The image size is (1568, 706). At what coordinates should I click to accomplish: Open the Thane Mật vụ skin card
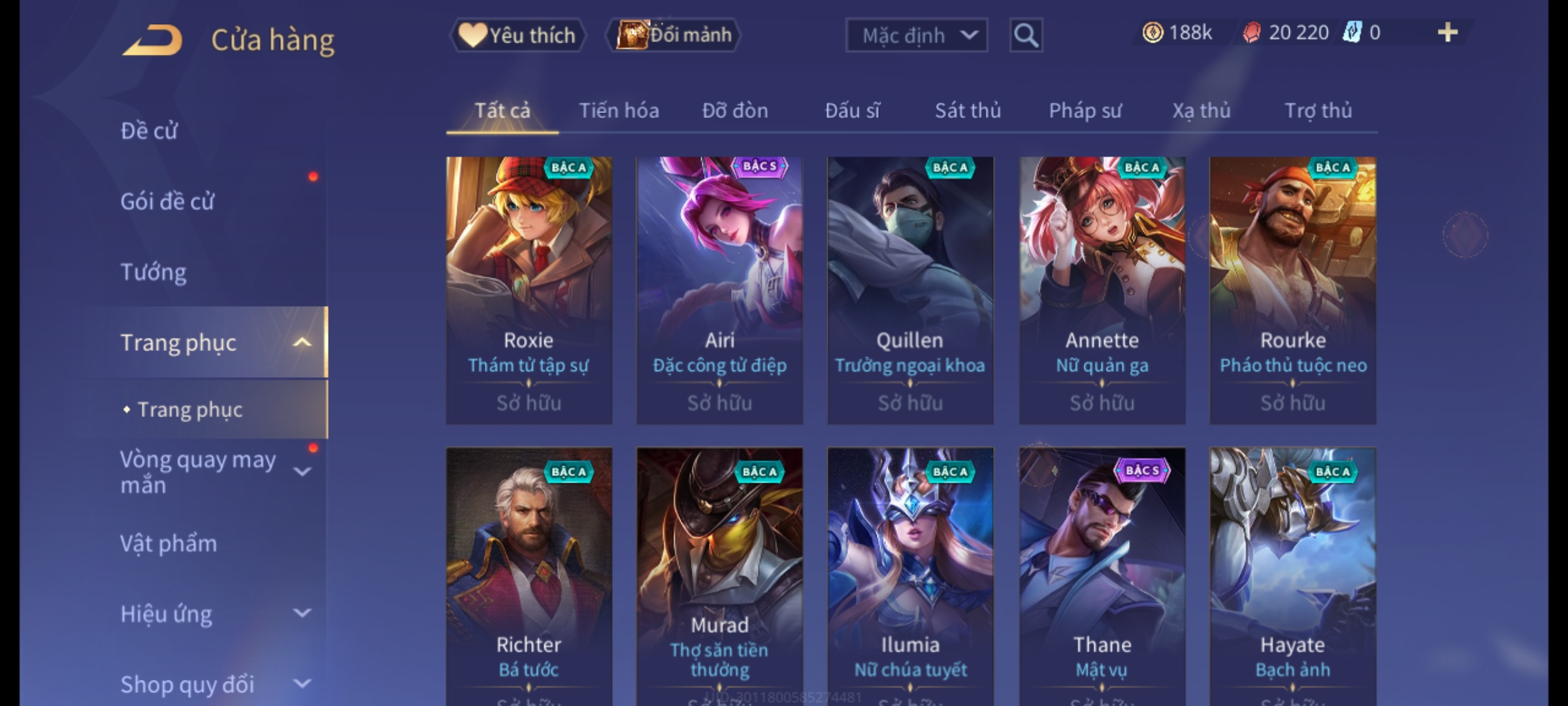(x=1102, y=575)
